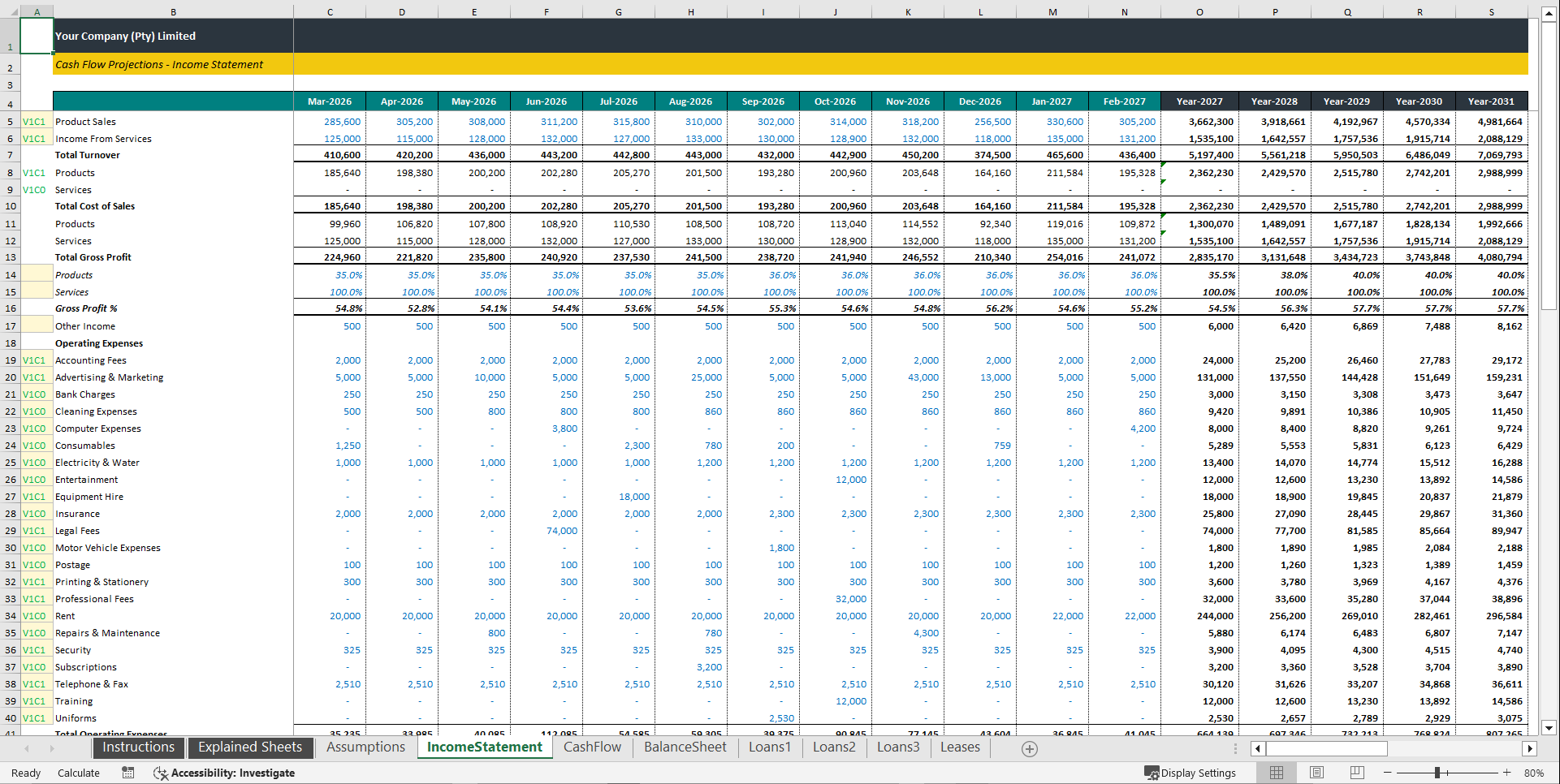Click Calculate in the status bar
This screenshot has height=784, width=1560.
point(78,773)
